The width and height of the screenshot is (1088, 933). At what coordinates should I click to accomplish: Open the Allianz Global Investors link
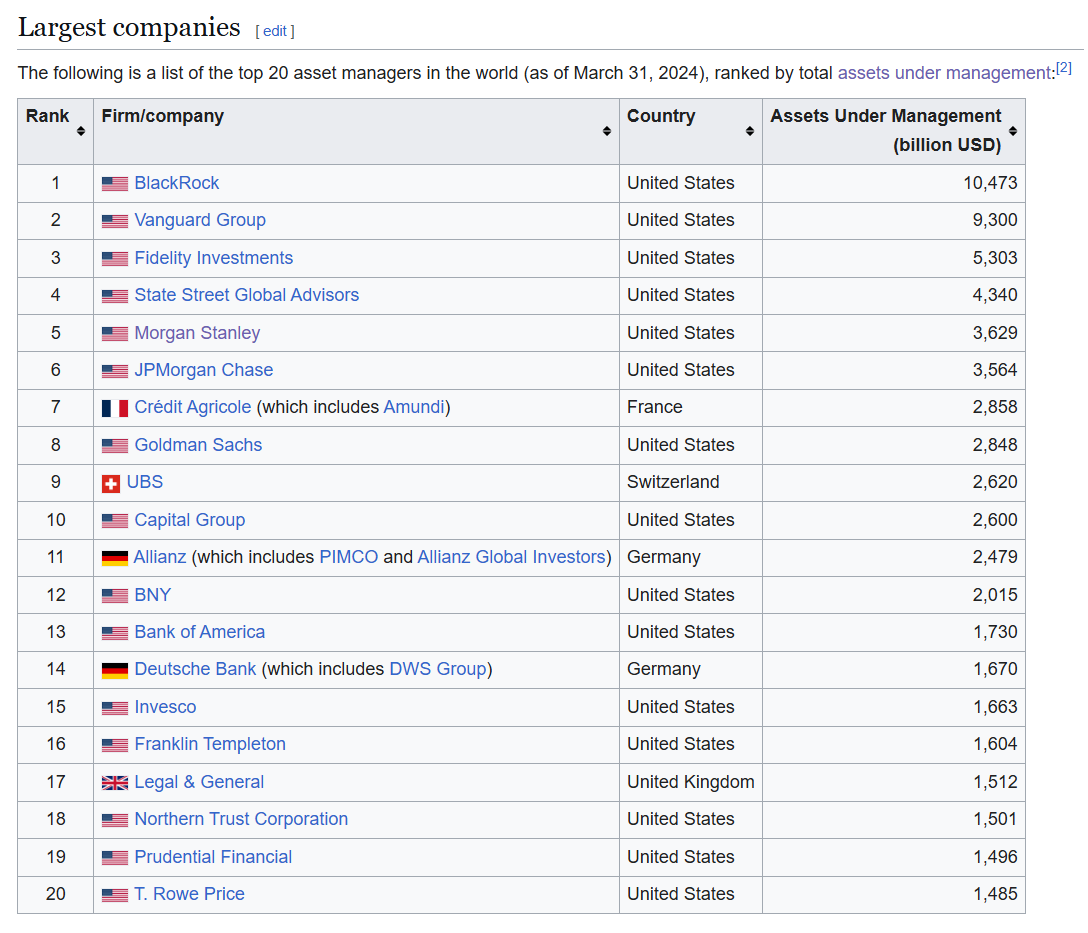point(511,557)
